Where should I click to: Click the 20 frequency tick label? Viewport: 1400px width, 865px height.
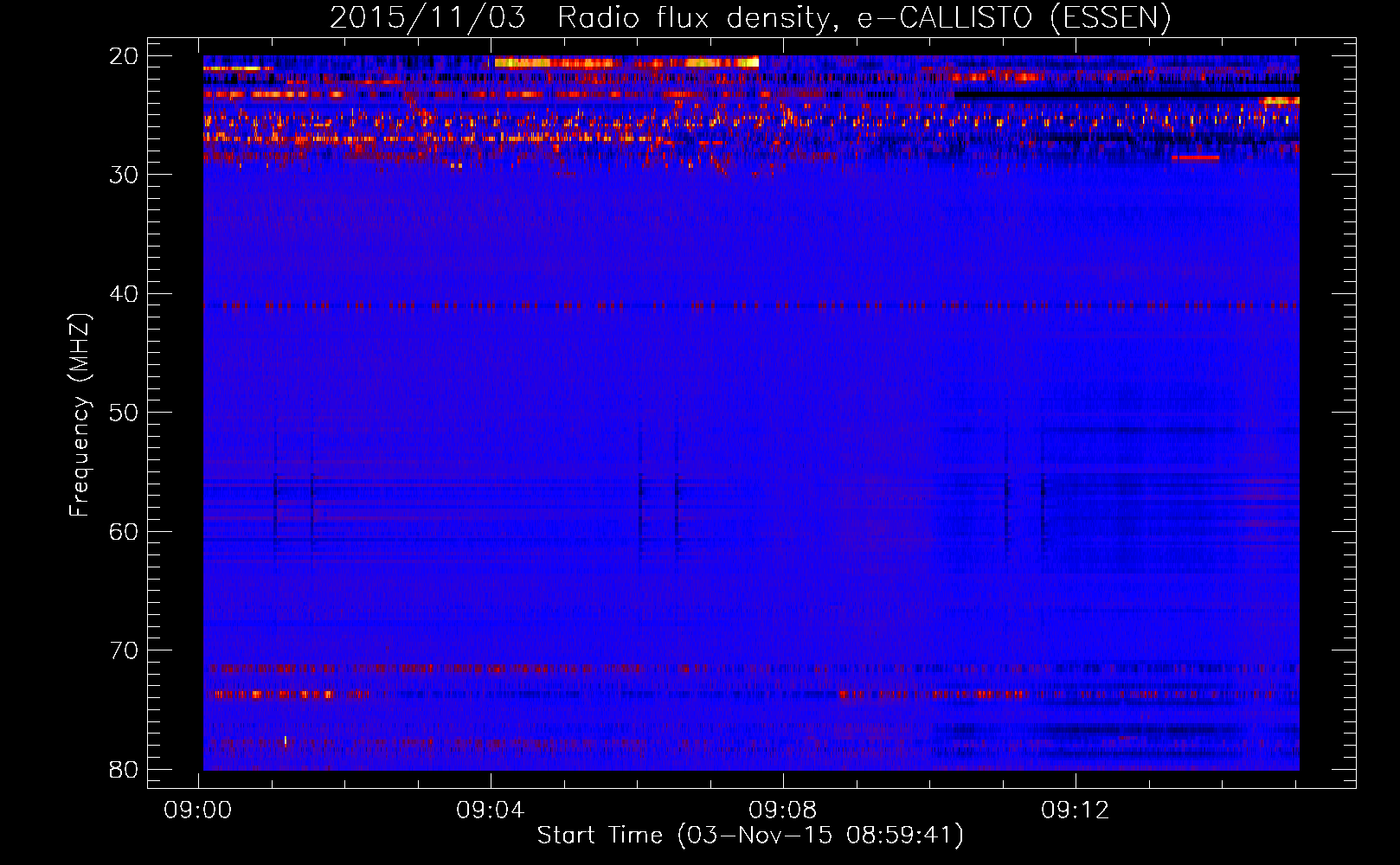tap(125, 56)
